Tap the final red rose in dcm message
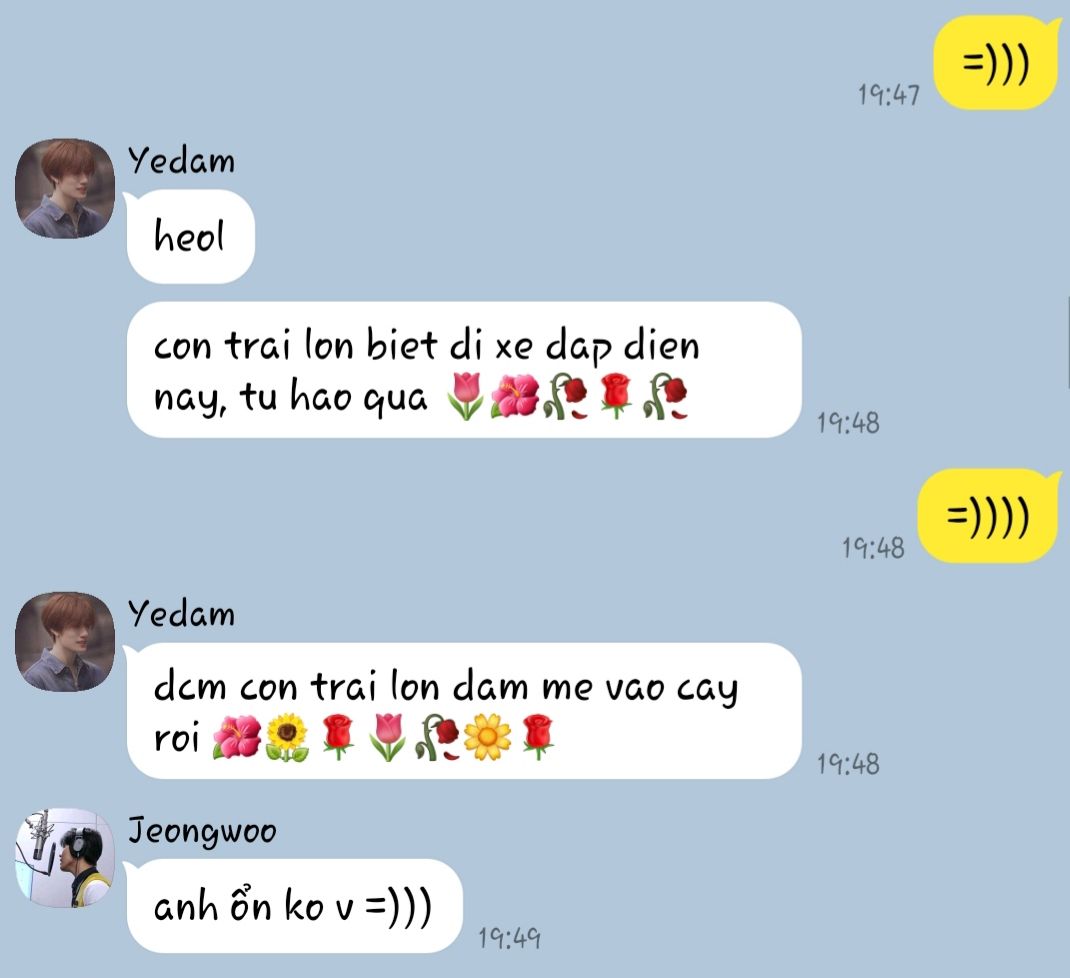Screen dimensions: 1070x978 point(538,737)
